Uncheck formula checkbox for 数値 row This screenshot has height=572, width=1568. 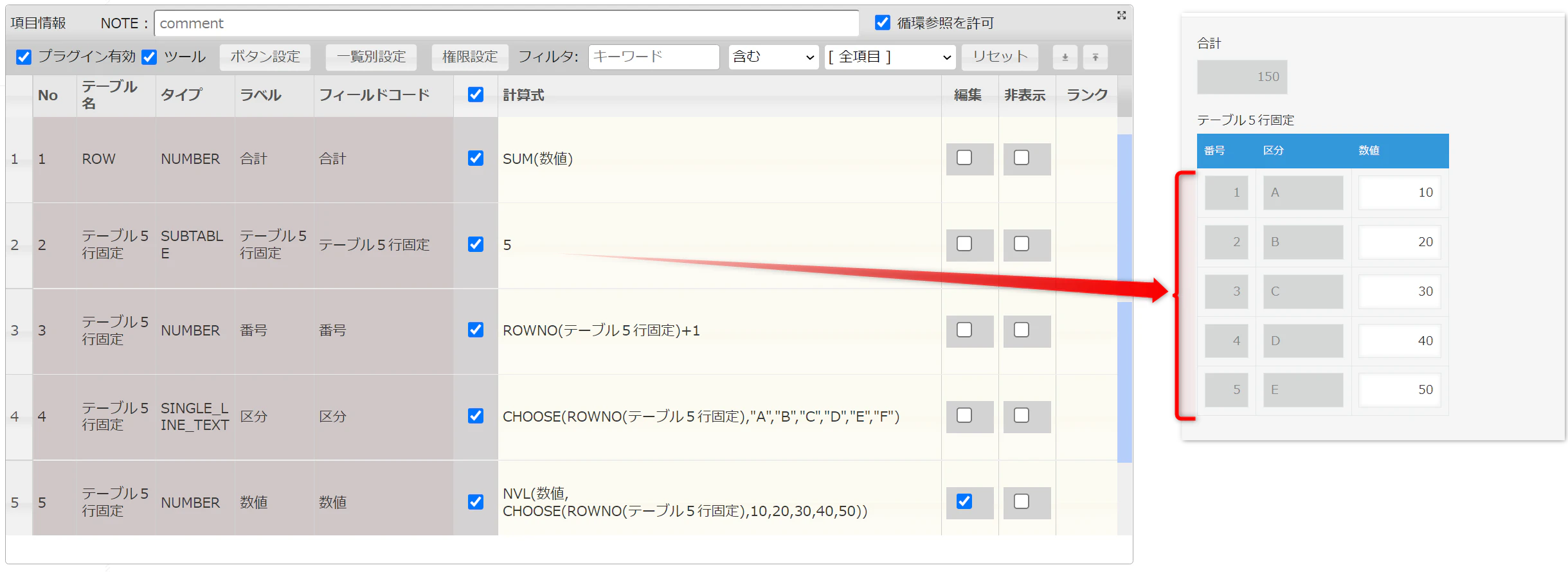pyautogui.click(x=476, y=502)
